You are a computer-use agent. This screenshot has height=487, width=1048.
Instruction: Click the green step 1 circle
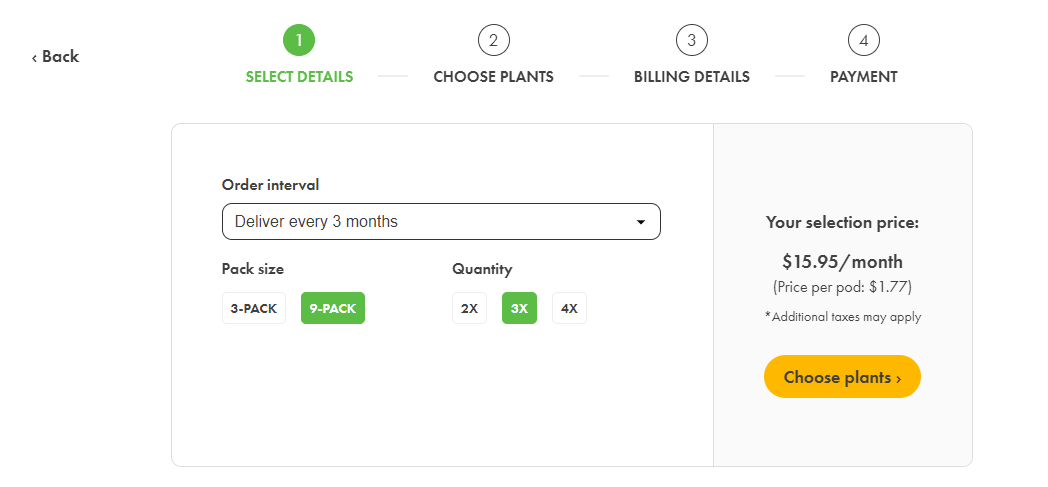pyautogui.click(x=299, y=41)
